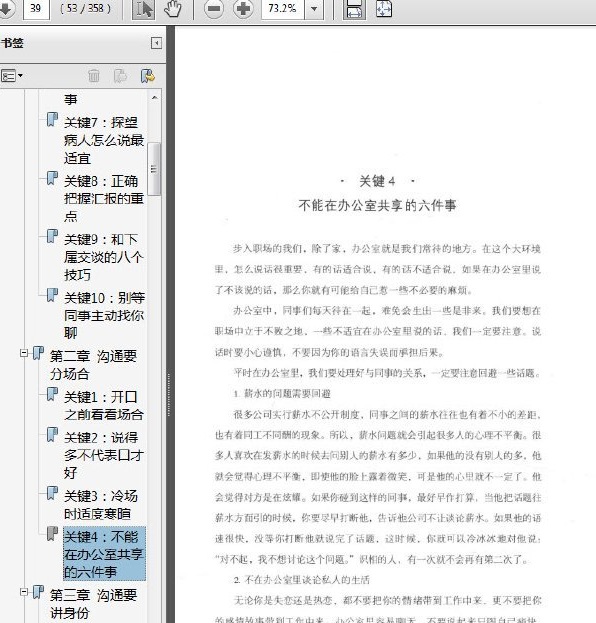Open bookmark 关键8：正确把握汇报的重点
596x623 pixels.
tap(104, 198)
